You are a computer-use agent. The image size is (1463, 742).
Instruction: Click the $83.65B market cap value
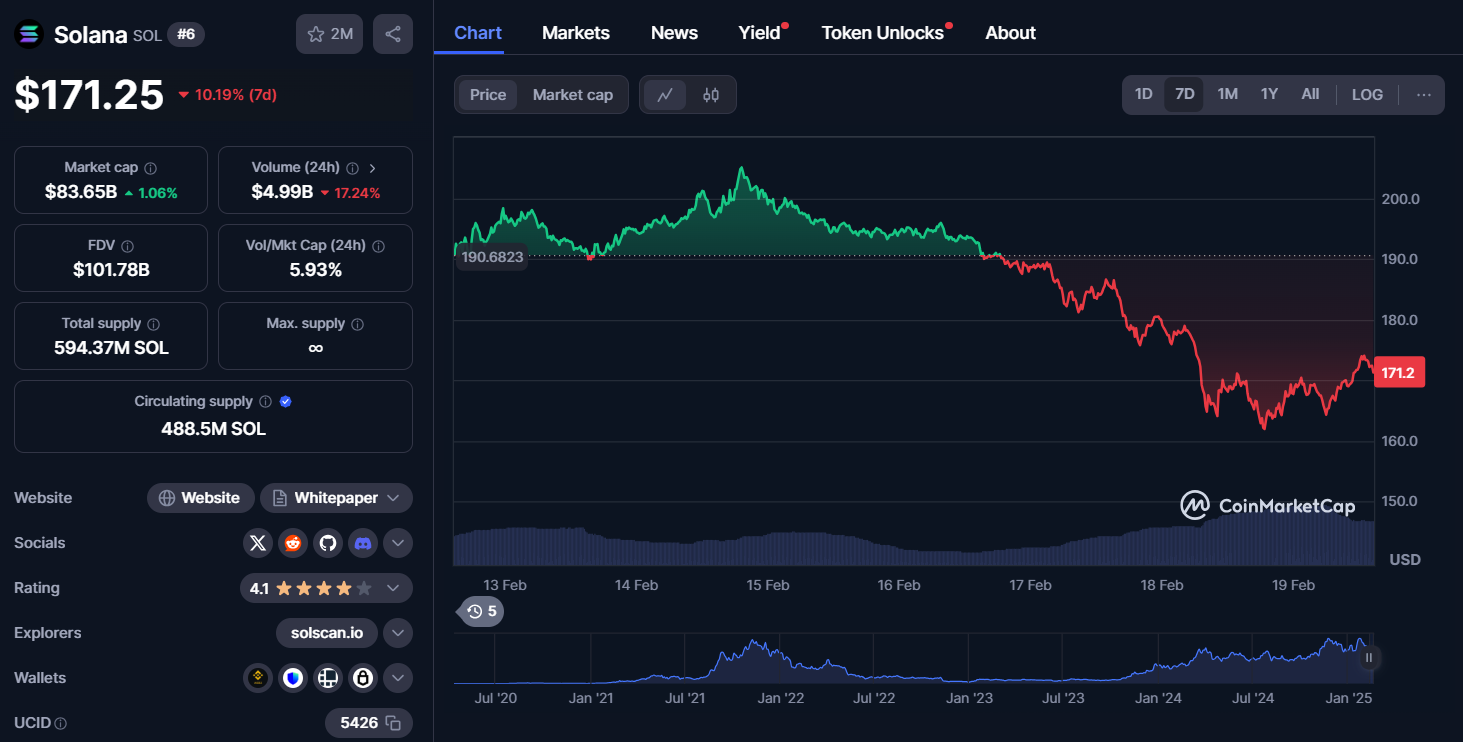click(81, 192)
